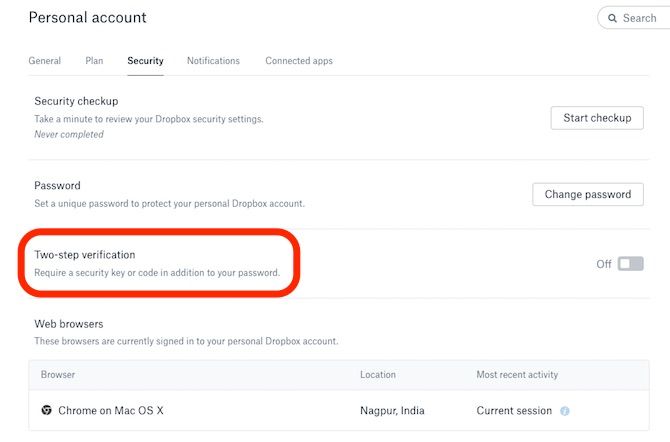Toggle Two-step verification on
The image size is (670, 442).
tap(630, 264)
